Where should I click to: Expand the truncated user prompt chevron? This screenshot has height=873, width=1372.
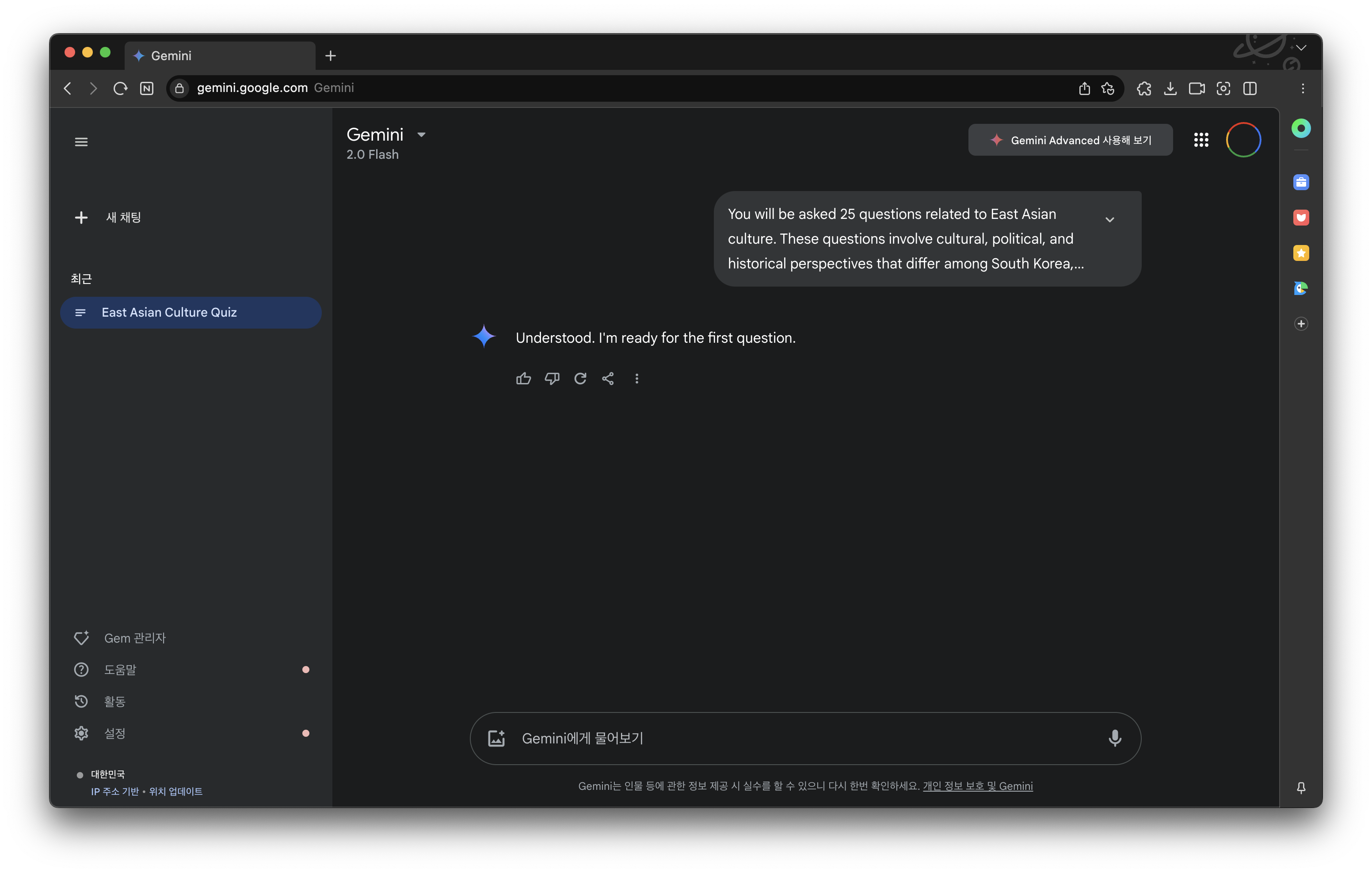(x=1109, y=219)
